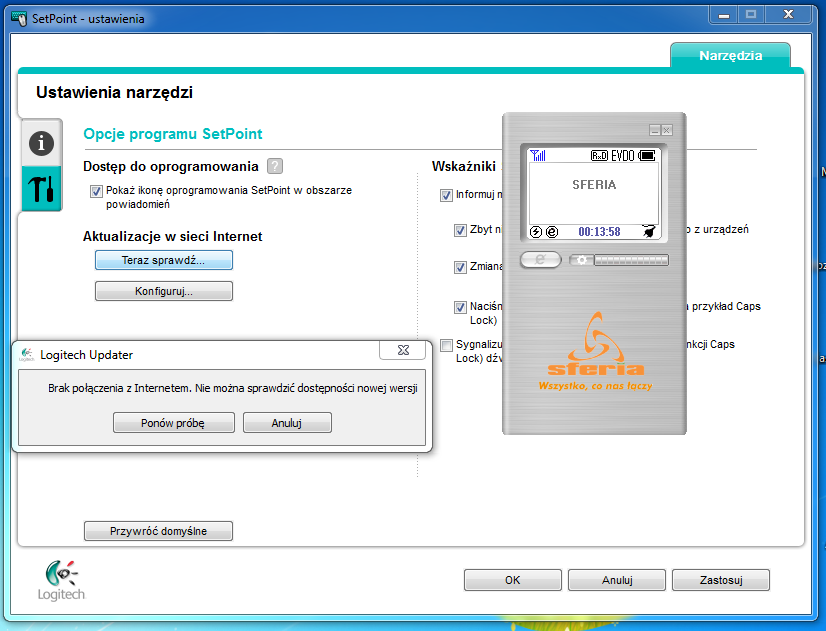Toggle the Informuj checkbox under Wskaźniki
Viewport: 826px width, 631px height.
446,195
